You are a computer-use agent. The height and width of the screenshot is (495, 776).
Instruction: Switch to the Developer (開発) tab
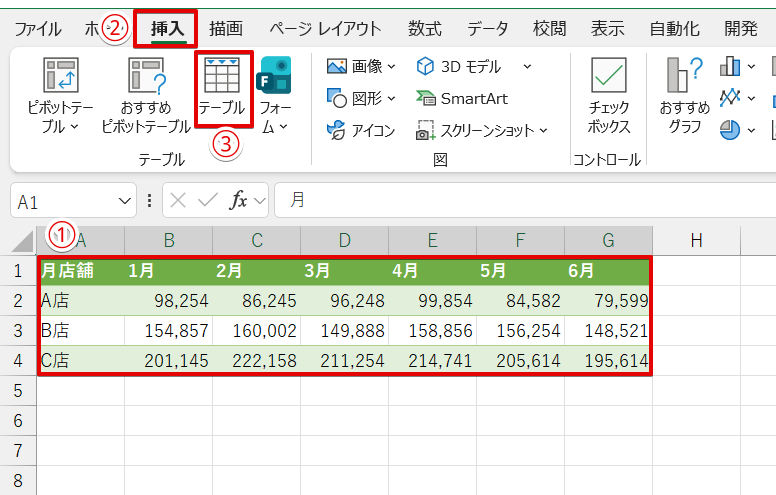[x=741, y=29]
